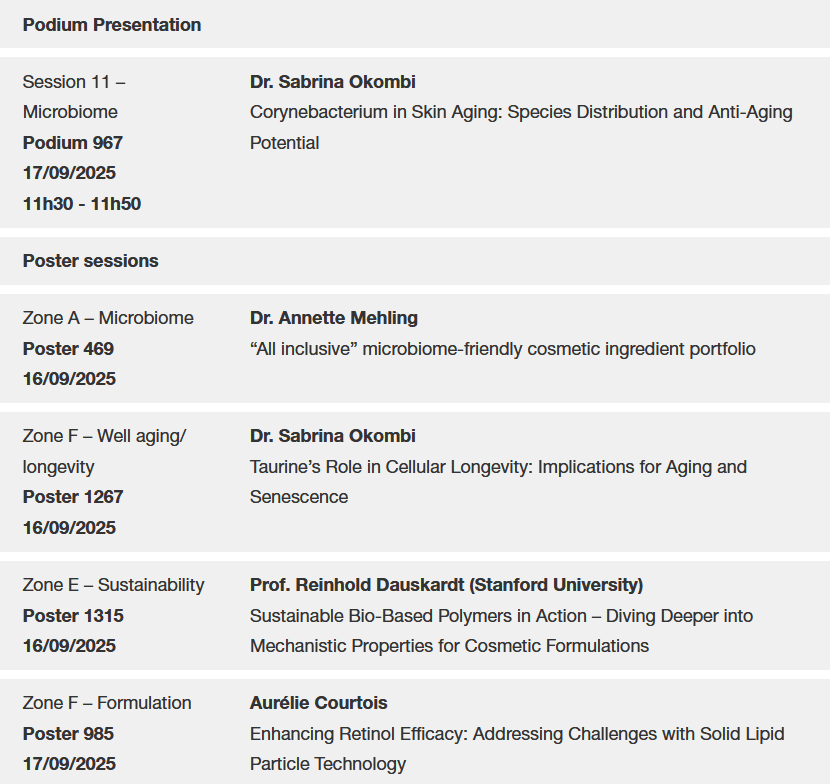830x784 pixels.
Task: Open "All inclusive" microbiome-friendly portfolio title
Action: pyautogui.click(x=502, y=349)
